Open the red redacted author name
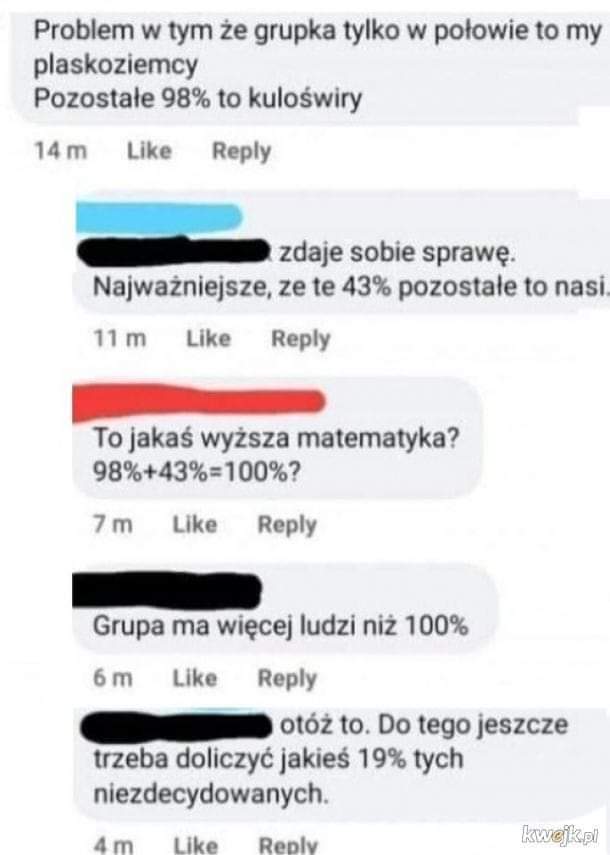The height and width of the screenshot is (855, 610). pos(198,402)
